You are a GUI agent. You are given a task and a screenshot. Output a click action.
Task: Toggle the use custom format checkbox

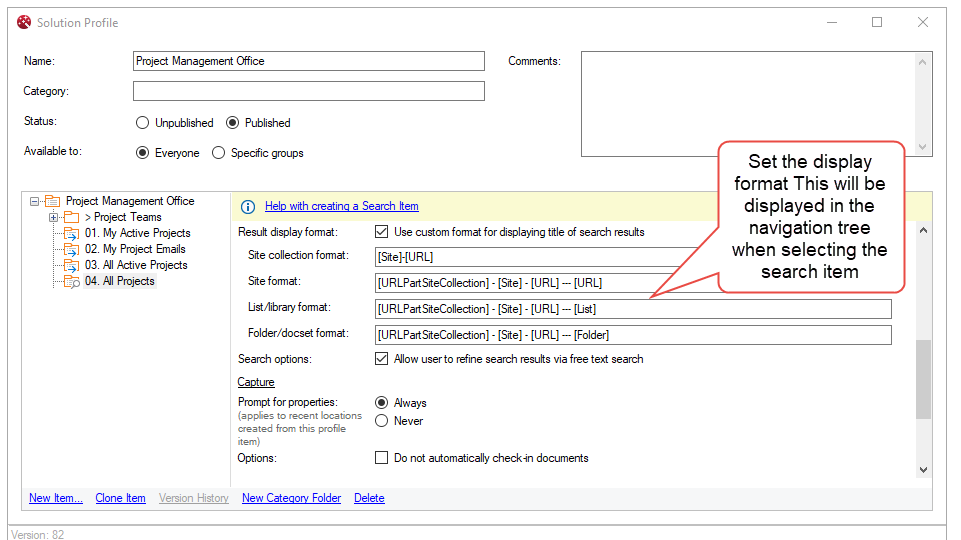(381, 232)
